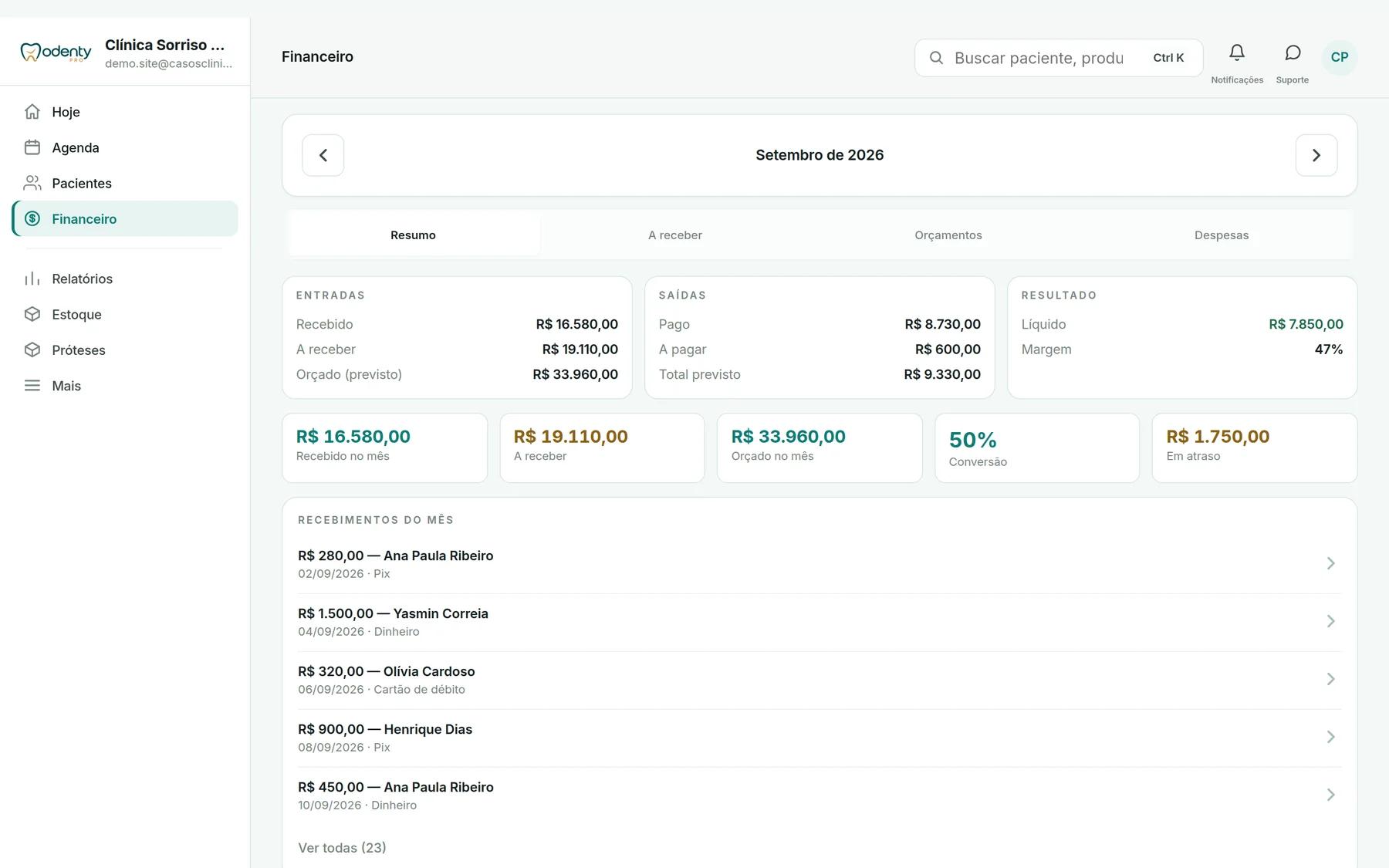This screenshot has height=868, width=1389.
Task: Open the Relatórios bar chart icon
Action: [32, 279]
